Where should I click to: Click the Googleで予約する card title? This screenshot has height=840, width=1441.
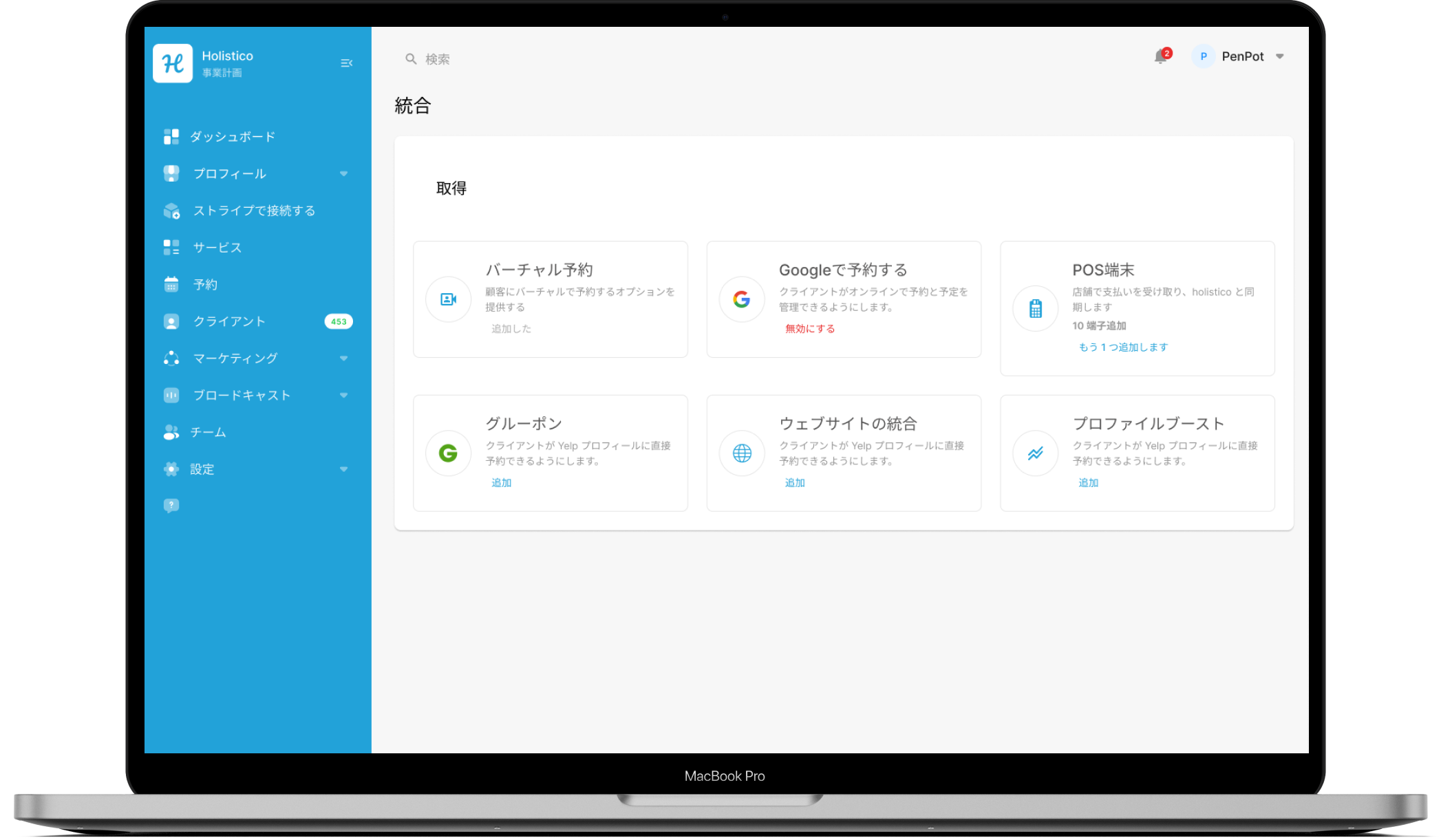(x=843, y=270)
